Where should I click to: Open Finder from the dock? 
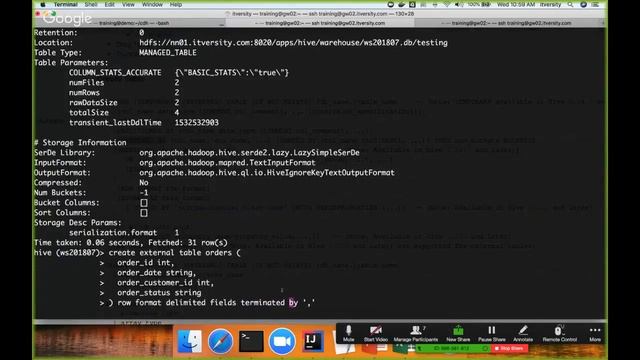[189, 340]
